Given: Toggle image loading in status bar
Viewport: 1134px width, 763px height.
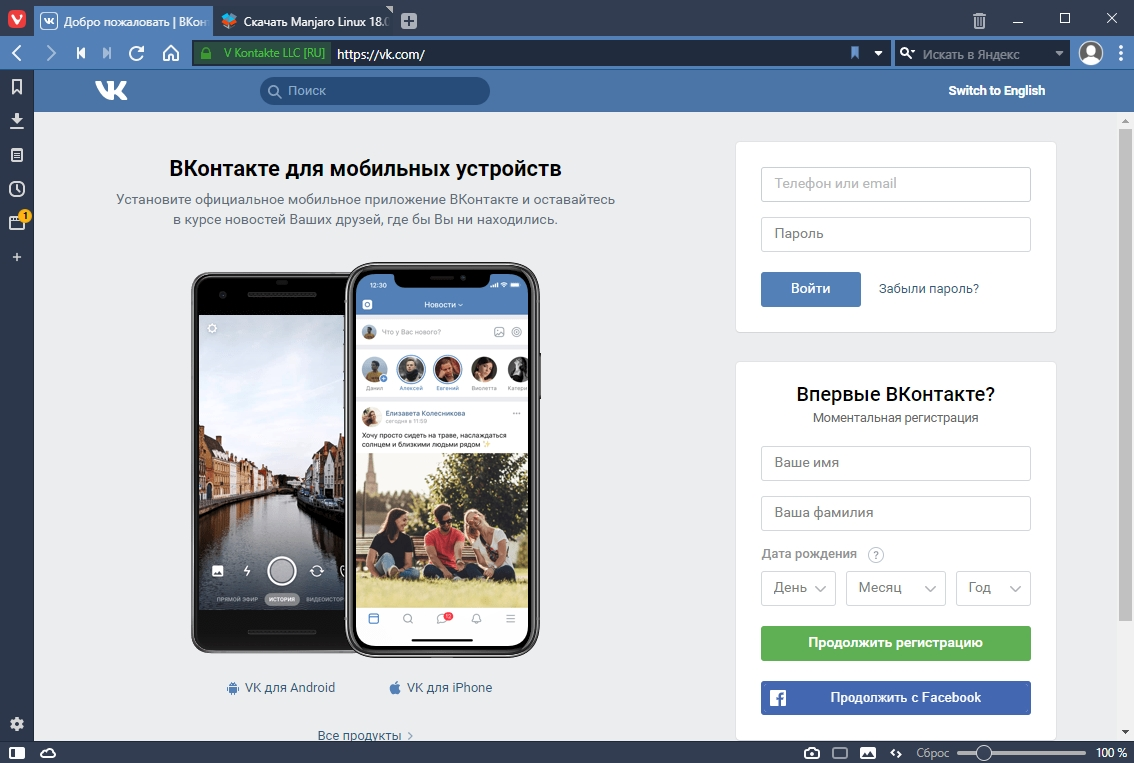Looking at the screenshot, I should (868, 753).
